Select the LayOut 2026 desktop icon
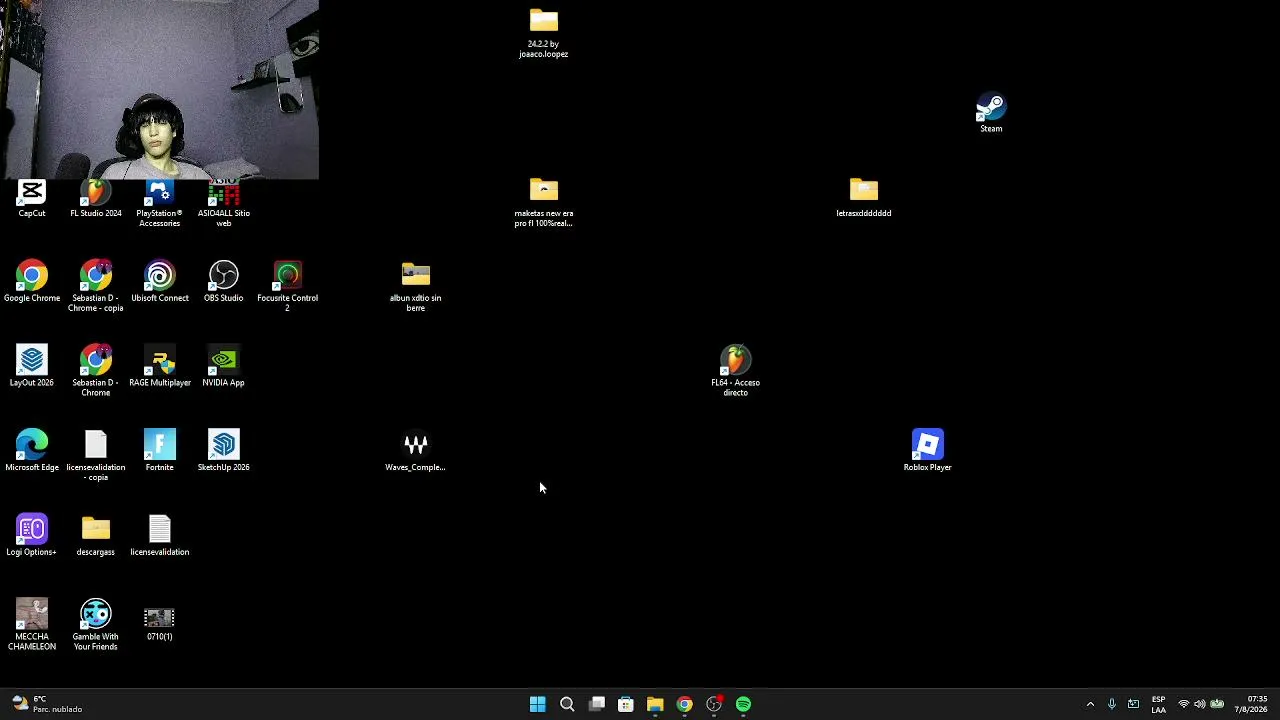The height and width of the screenshot is (720, 1280). pyautogui.click(x=32, y=367)
